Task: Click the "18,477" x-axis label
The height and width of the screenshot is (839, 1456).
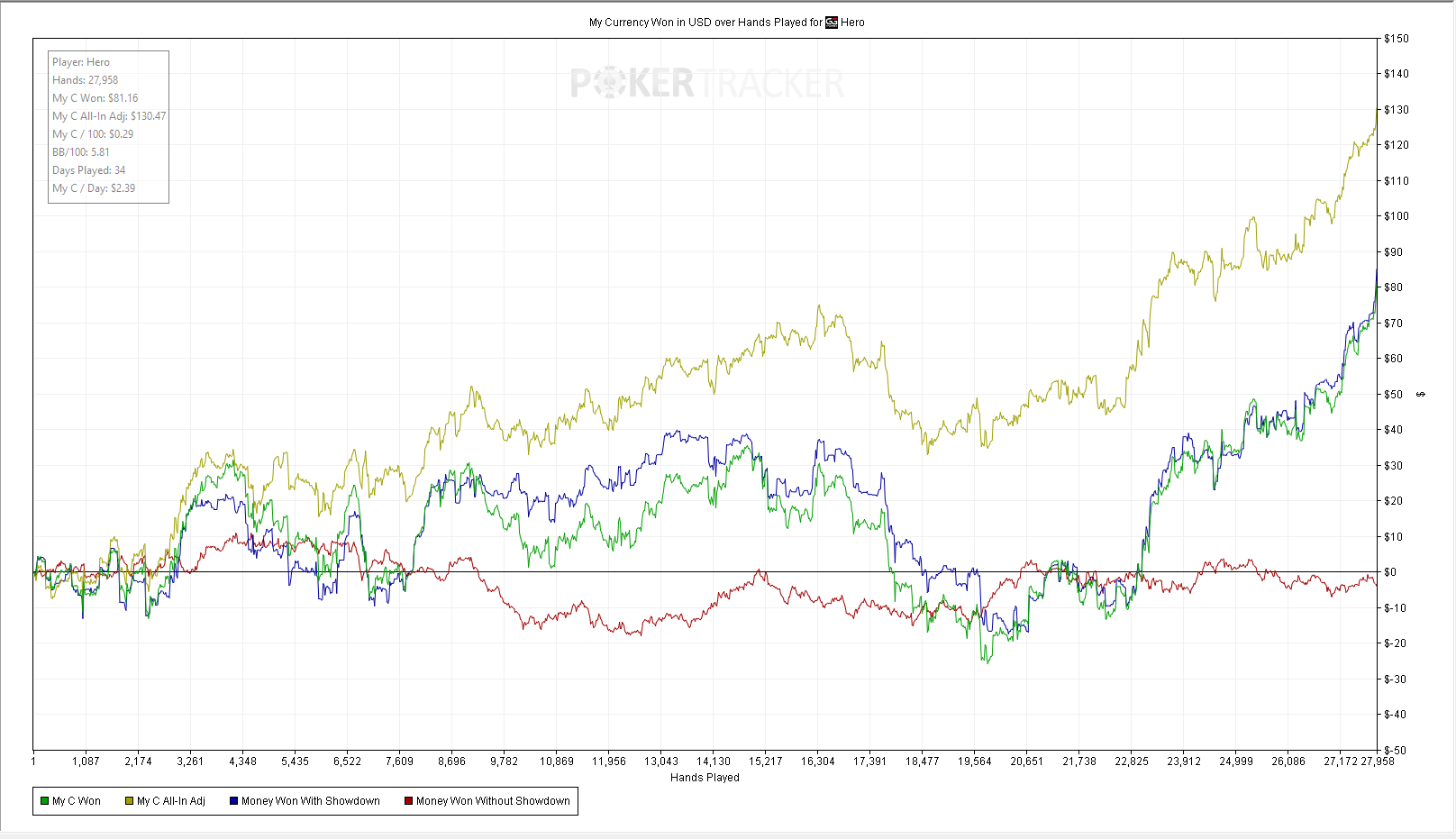Action: coord(923,761)
